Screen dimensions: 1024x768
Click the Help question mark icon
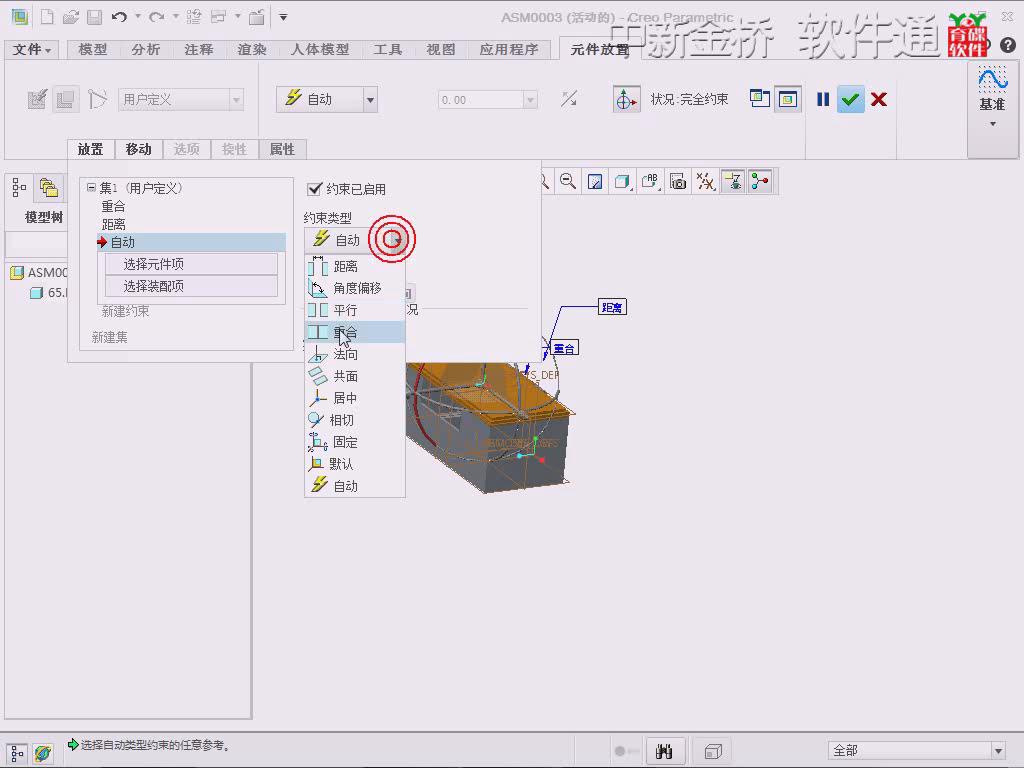coord(1008,45)
